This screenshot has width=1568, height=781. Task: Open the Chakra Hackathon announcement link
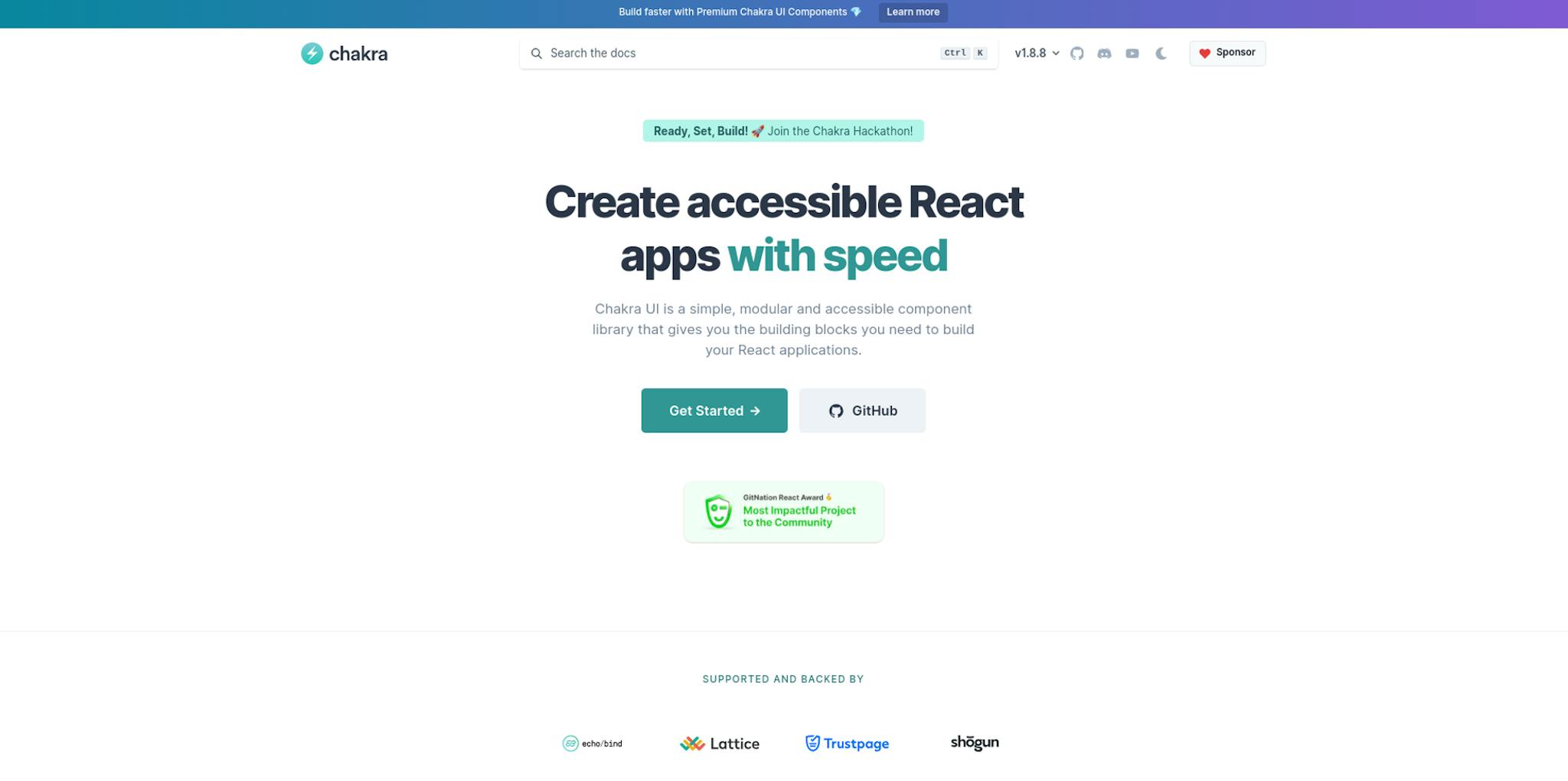pyautogui.click(x=782, y=130)
